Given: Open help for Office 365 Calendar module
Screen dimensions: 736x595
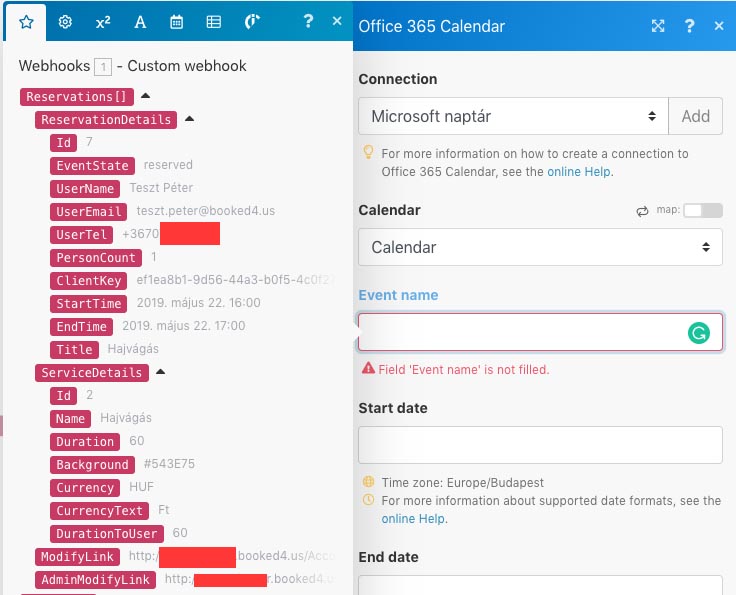Looking at the screenshot, I should 689,26.
